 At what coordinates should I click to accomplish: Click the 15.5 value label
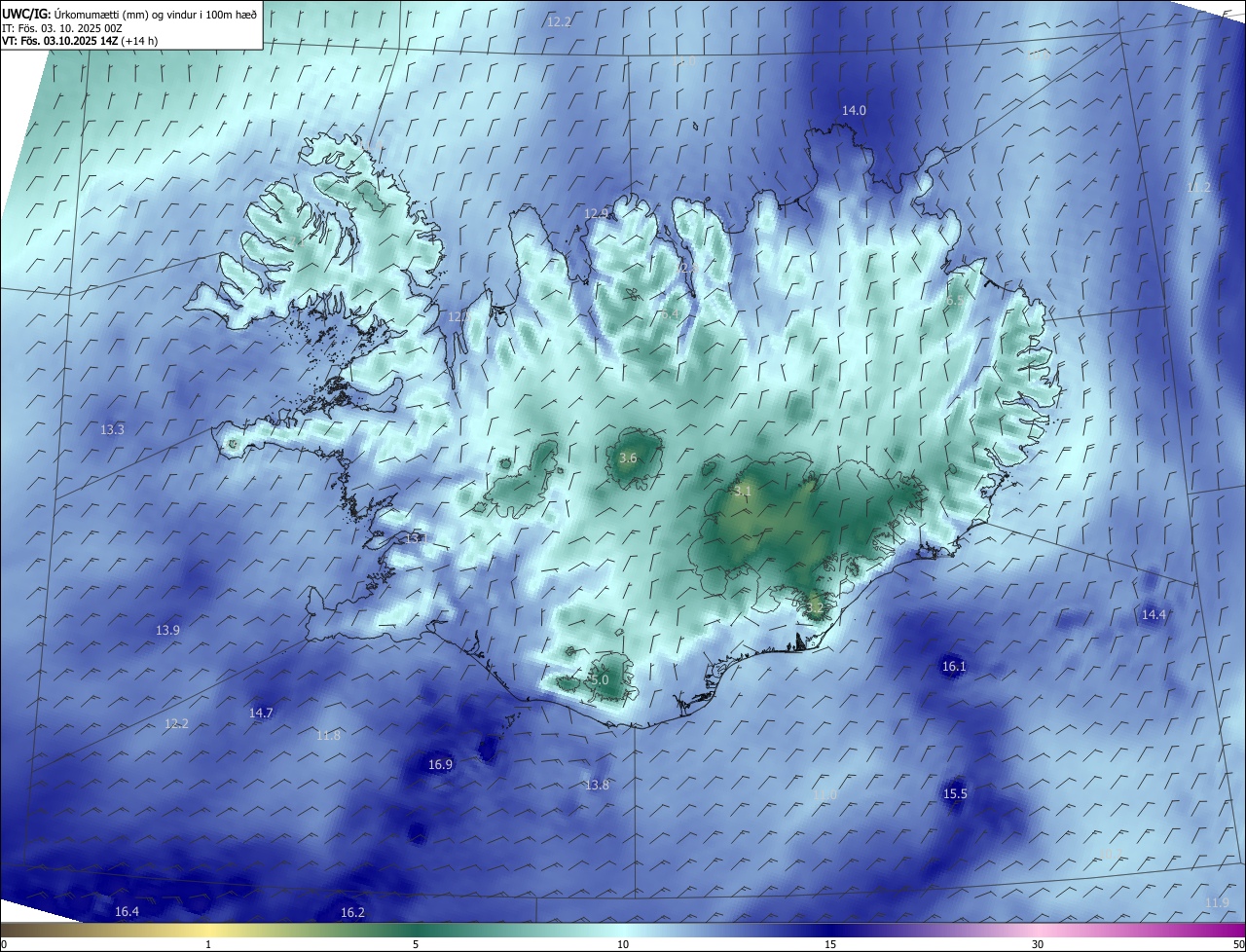click(955, 794)
